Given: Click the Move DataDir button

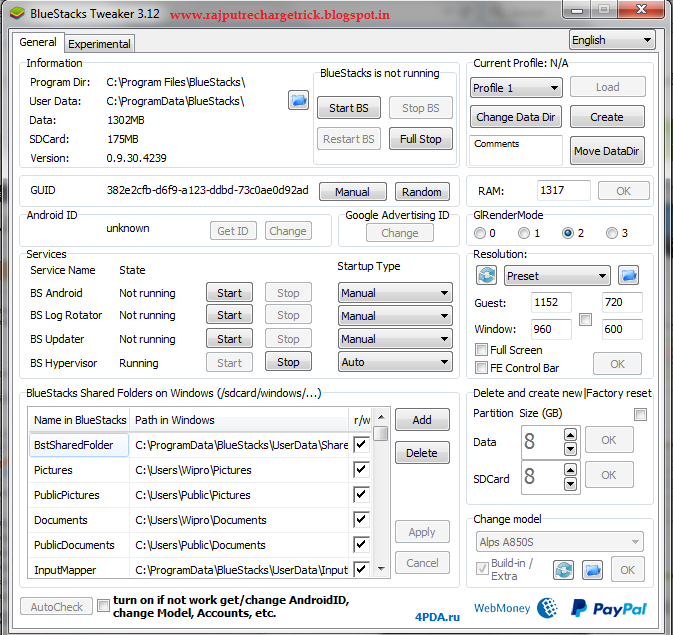Looking at the screenshot, I should [x=607, y=151].
